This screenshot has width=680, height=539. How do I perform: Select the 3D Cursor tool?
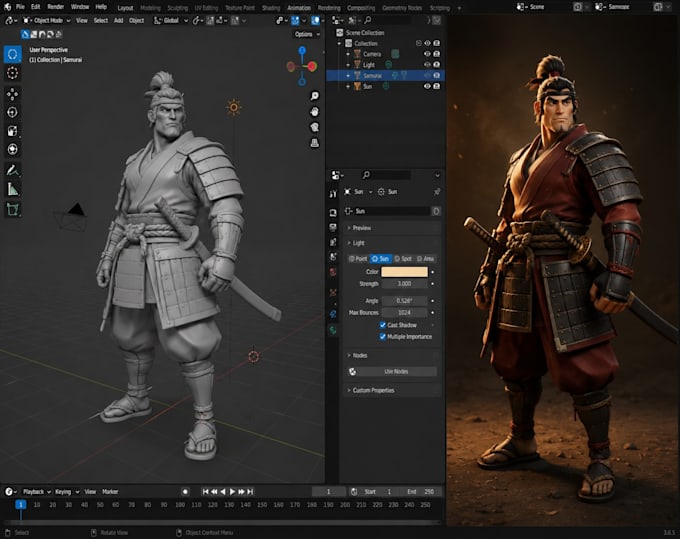(13, 73)
